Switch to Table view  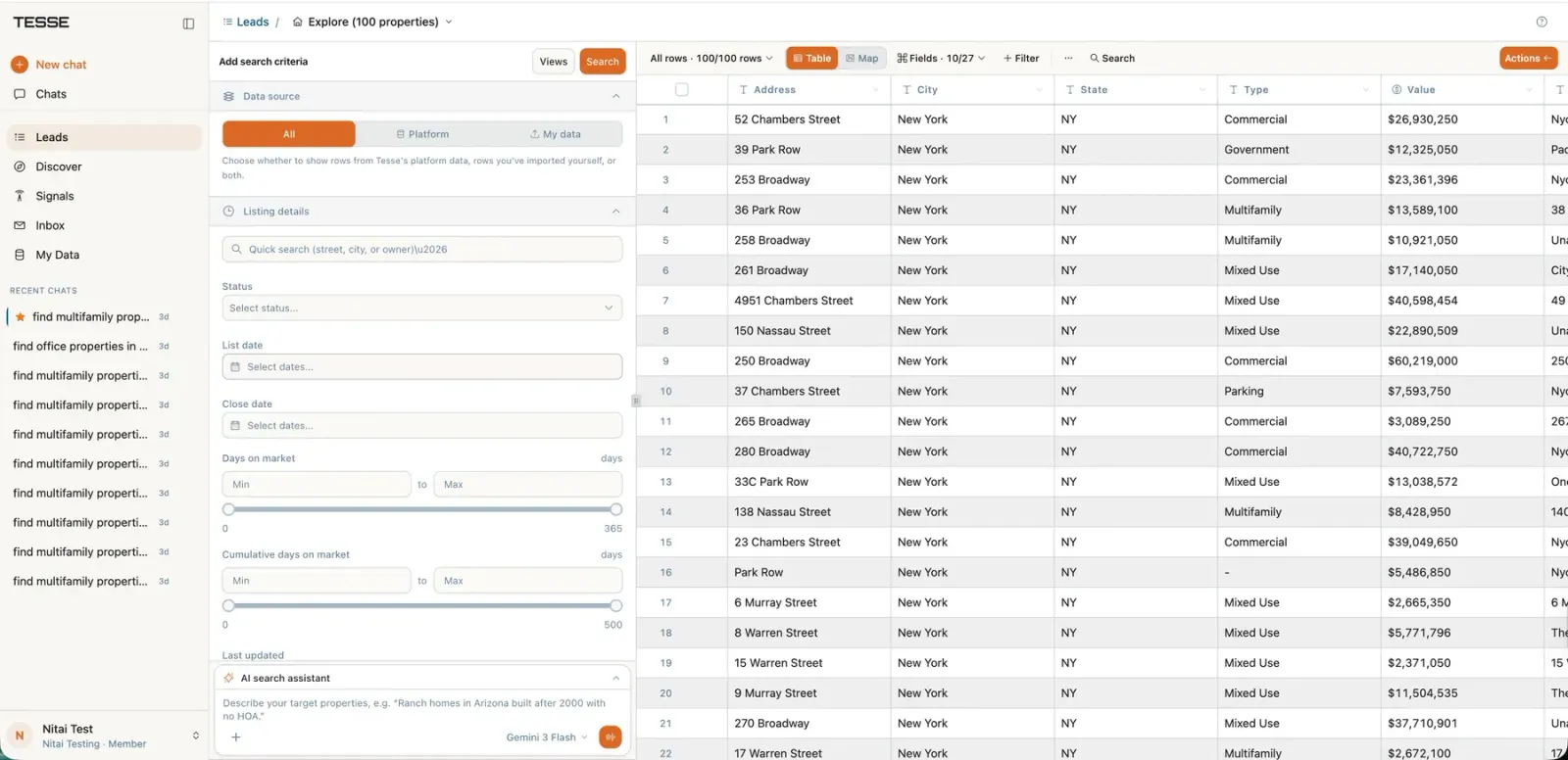tap(812, 58)
